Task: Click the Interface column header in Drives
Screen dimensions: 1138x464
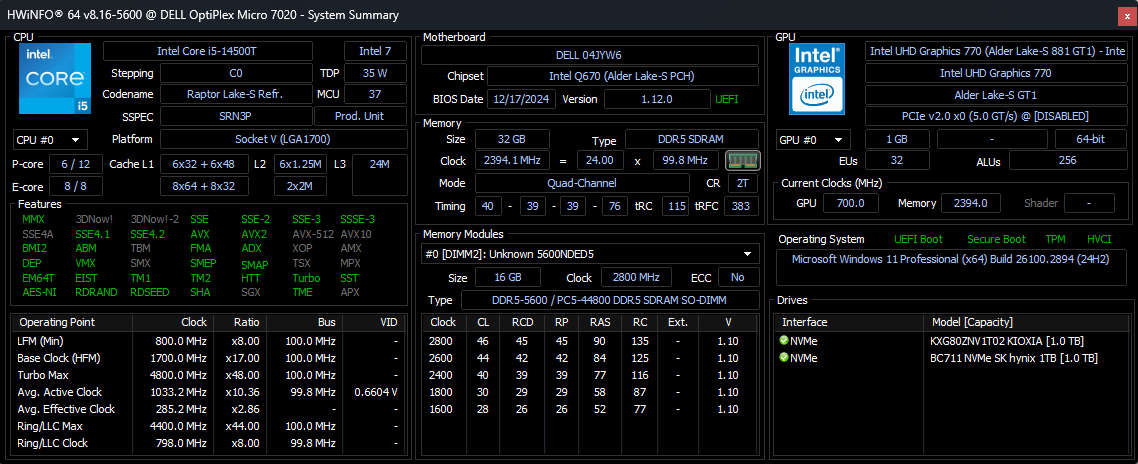Action: point(805,322)
